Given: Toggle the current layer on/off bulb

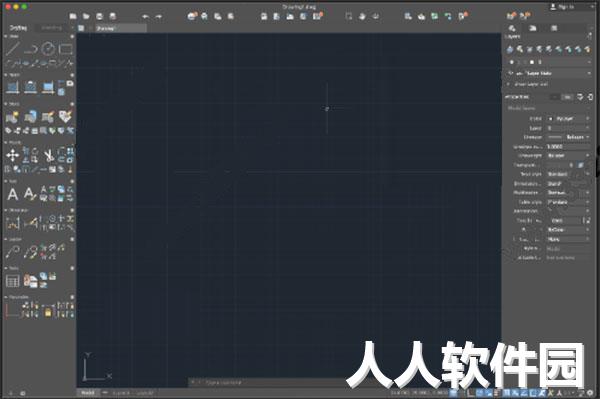Looking at the screenshot, I should coord(512,62).
